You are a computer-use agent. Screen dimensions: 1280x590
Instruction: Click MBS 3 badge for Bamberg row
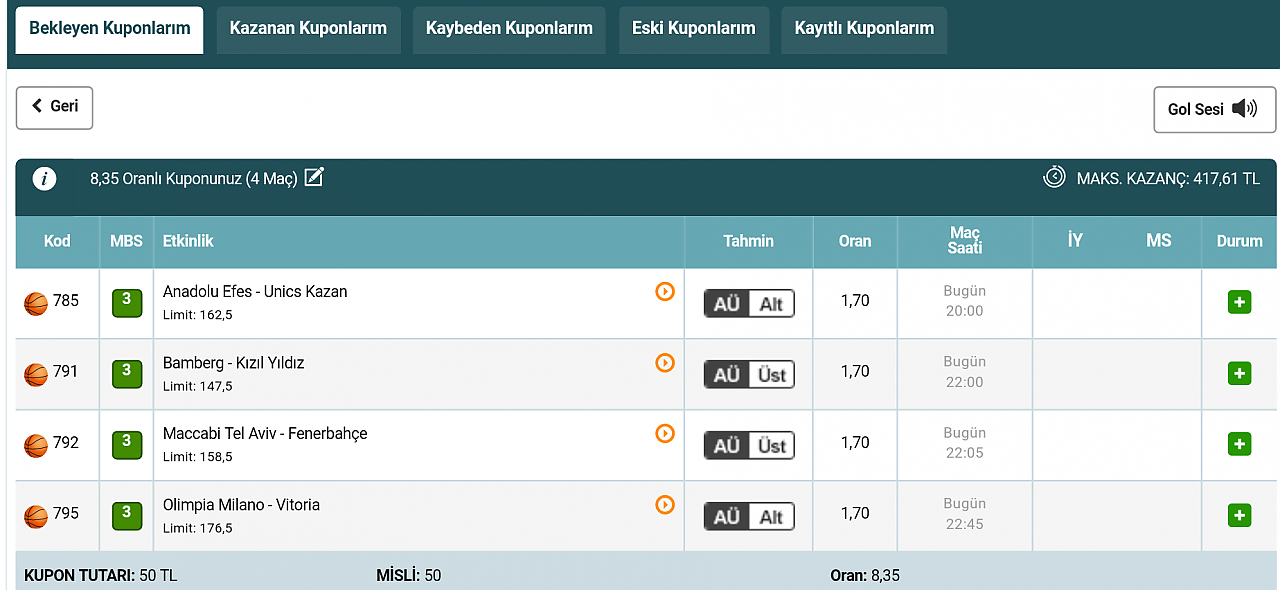(x=126, y=374)
